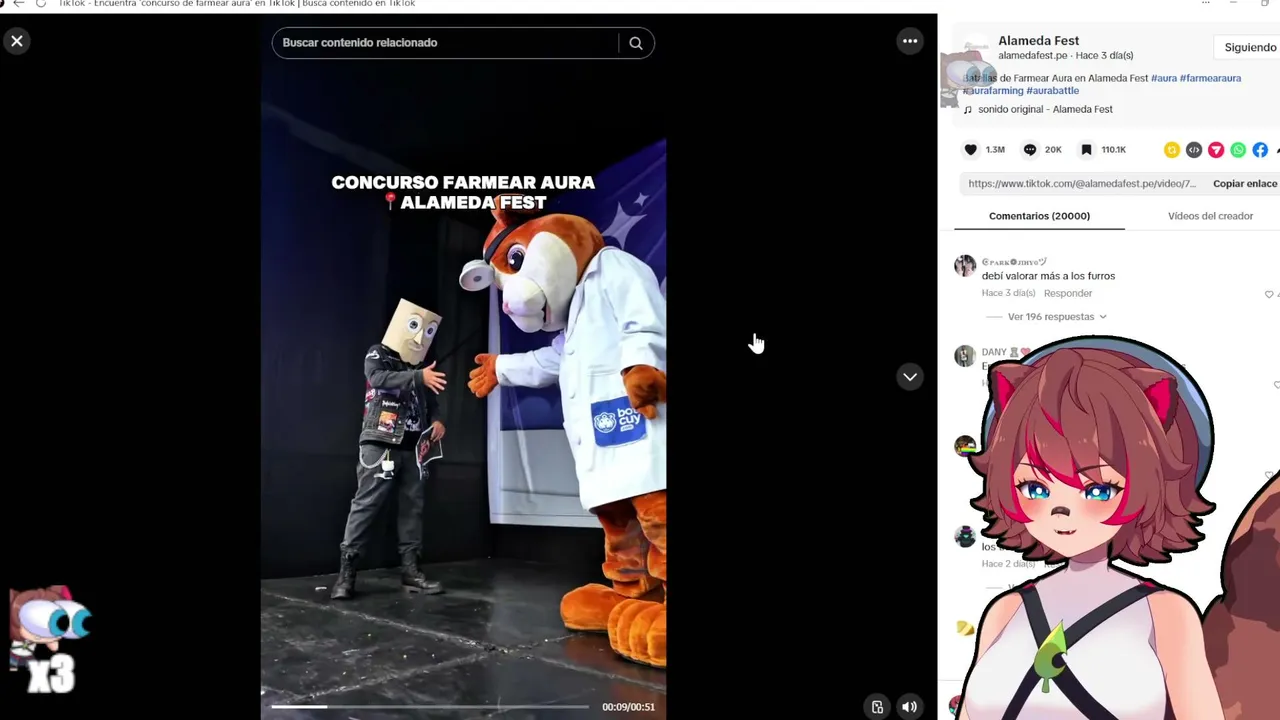Toggle the floating player icon
This screenshot has width=1280, height=720.
877,707
